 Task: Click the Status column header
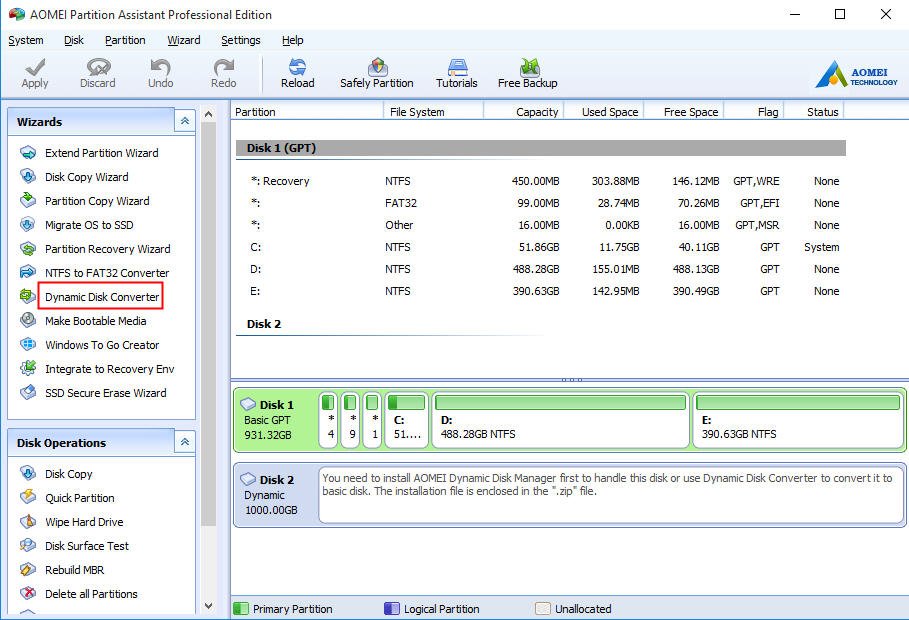coord(814,112)
